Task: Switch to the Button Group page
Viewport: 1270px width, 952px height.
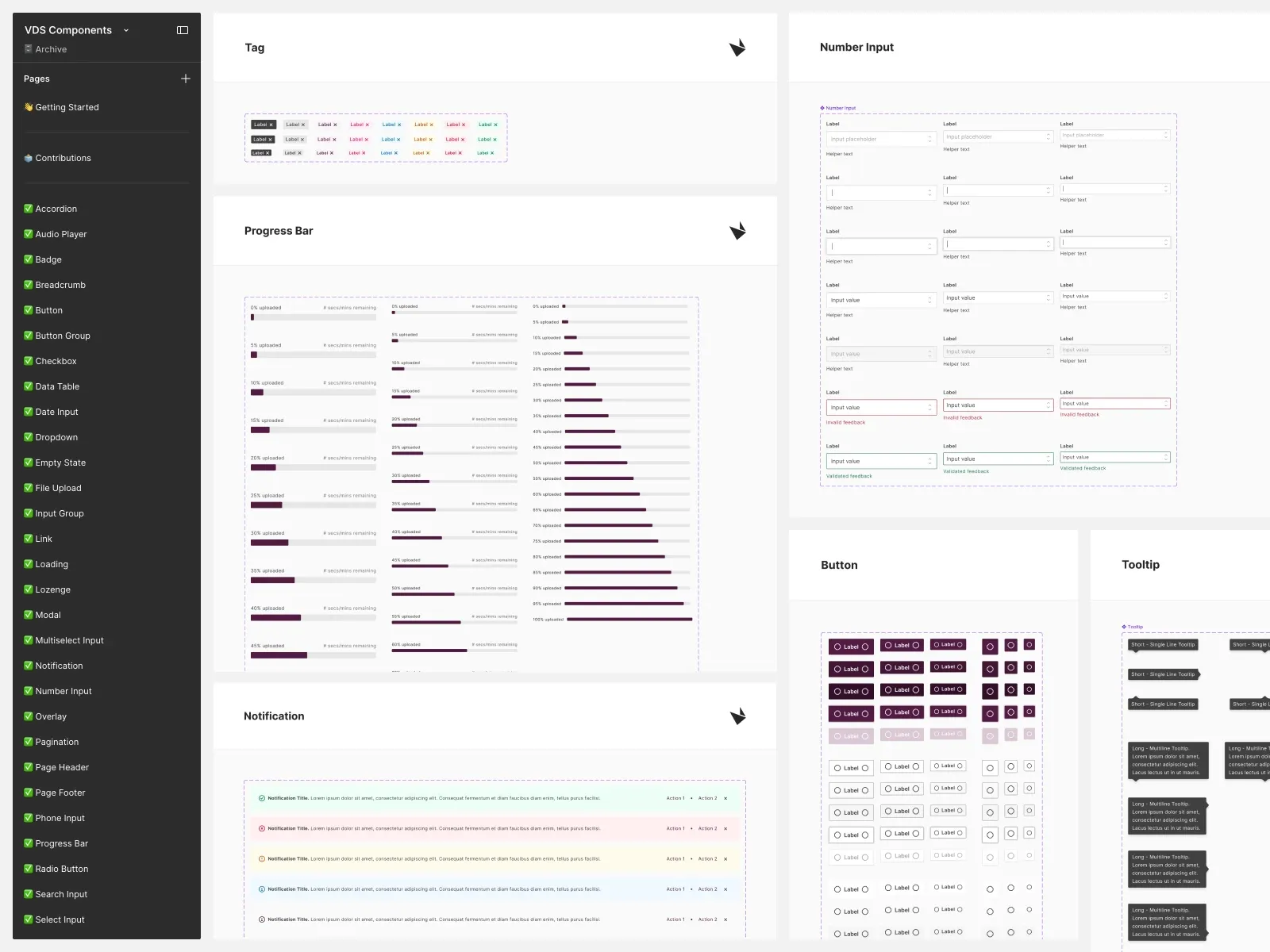Action: [63, 336]
